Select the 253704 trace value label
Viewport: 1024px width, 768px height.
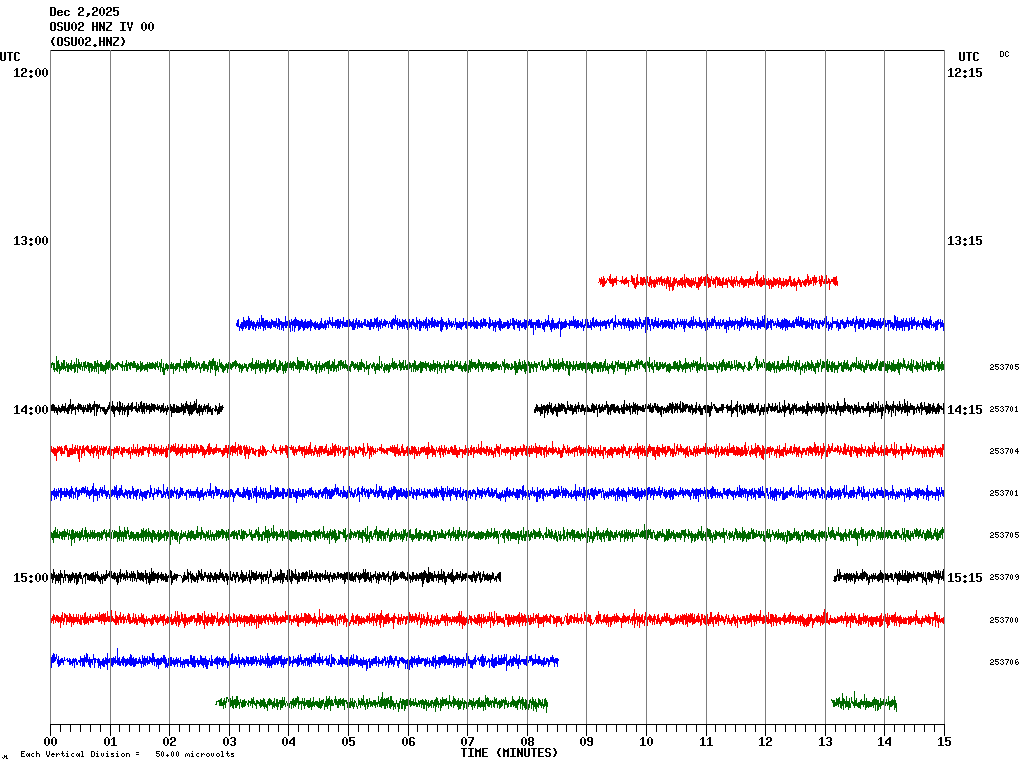tap(1004, 451)
